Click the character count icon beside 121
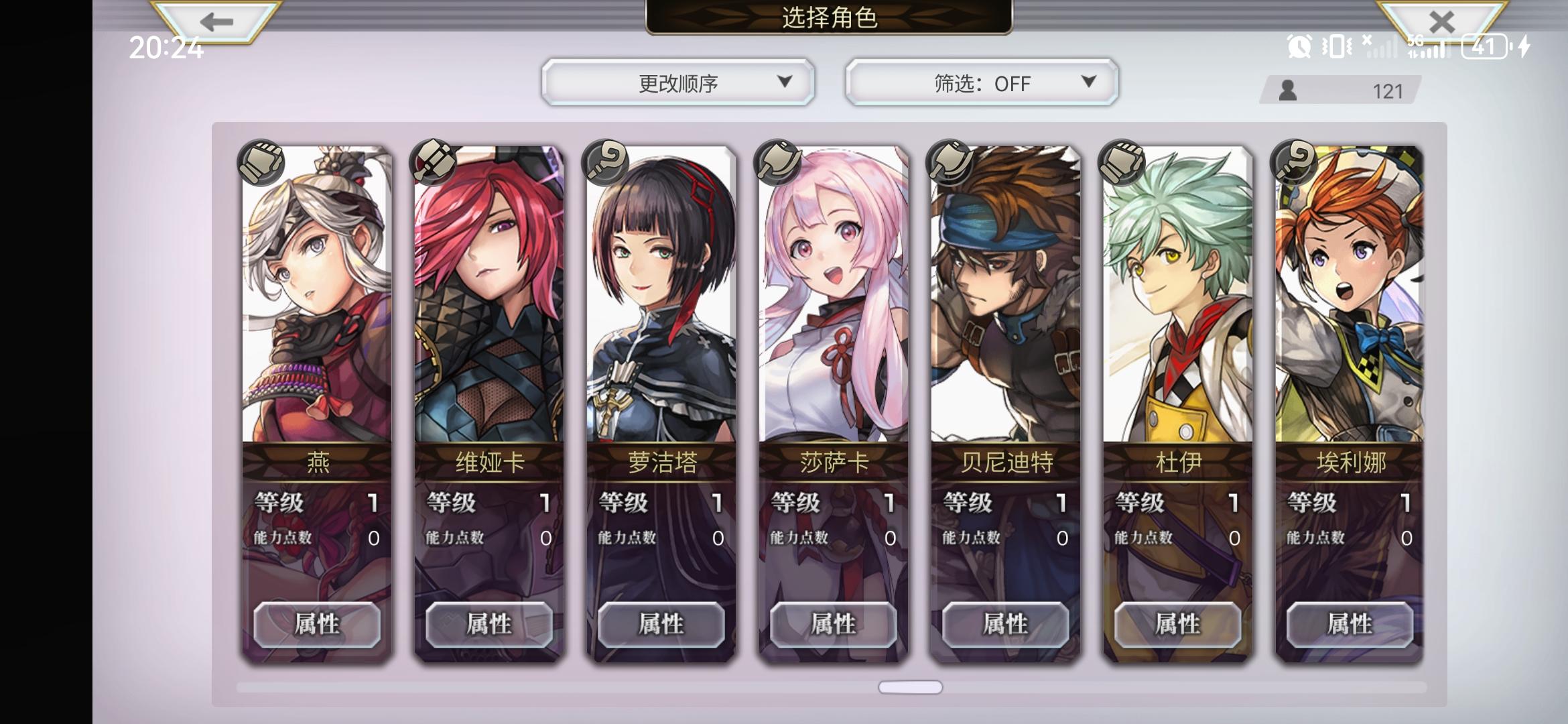The image size is (1568, 724). 1287,90
